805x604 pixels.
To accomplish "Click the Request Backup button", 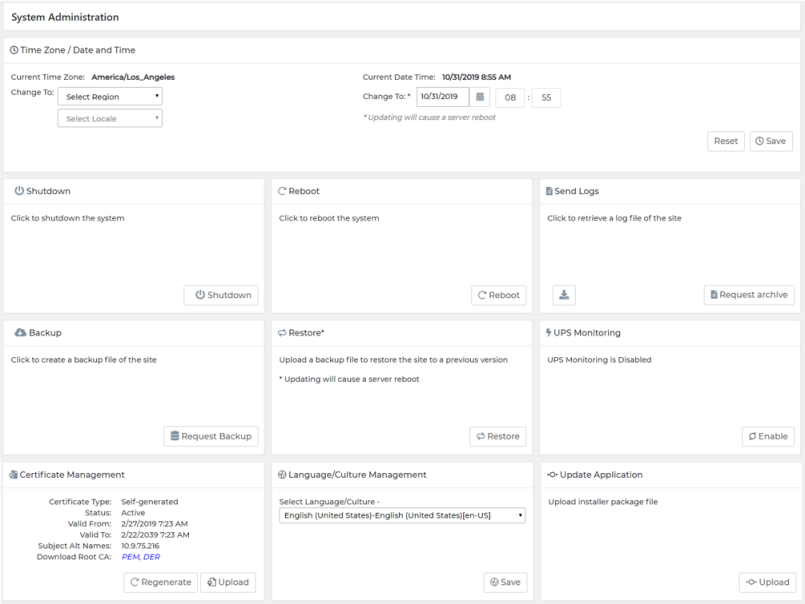I will tap(211, 436).
